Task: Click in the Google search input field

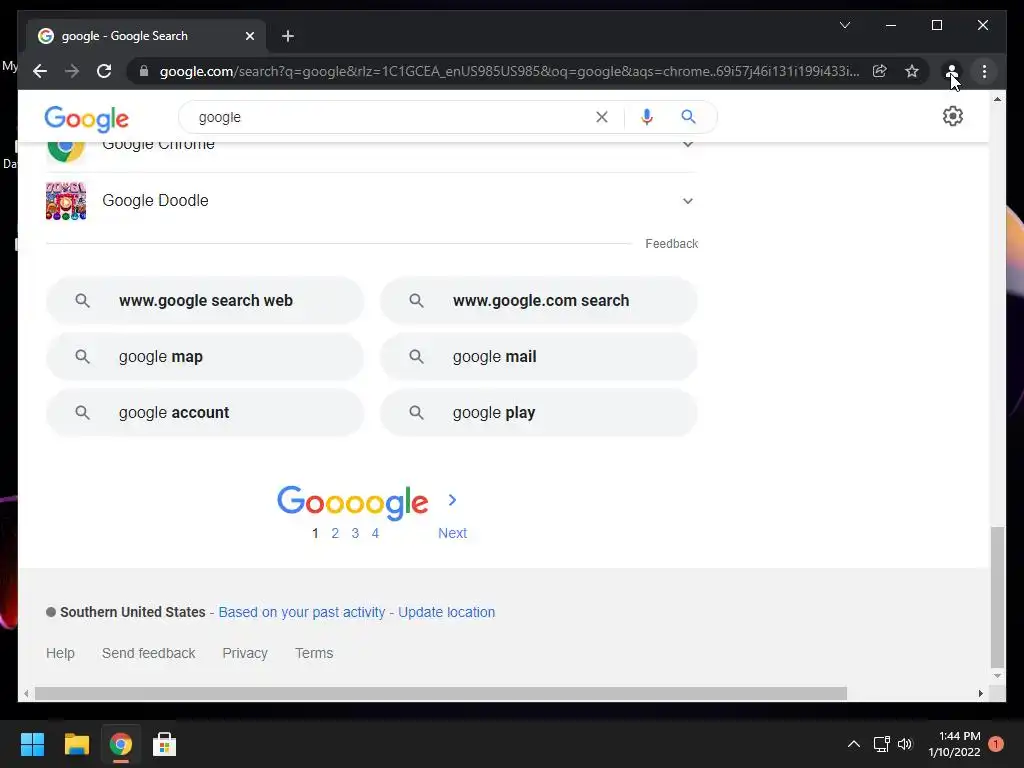Action: (392, 117)
